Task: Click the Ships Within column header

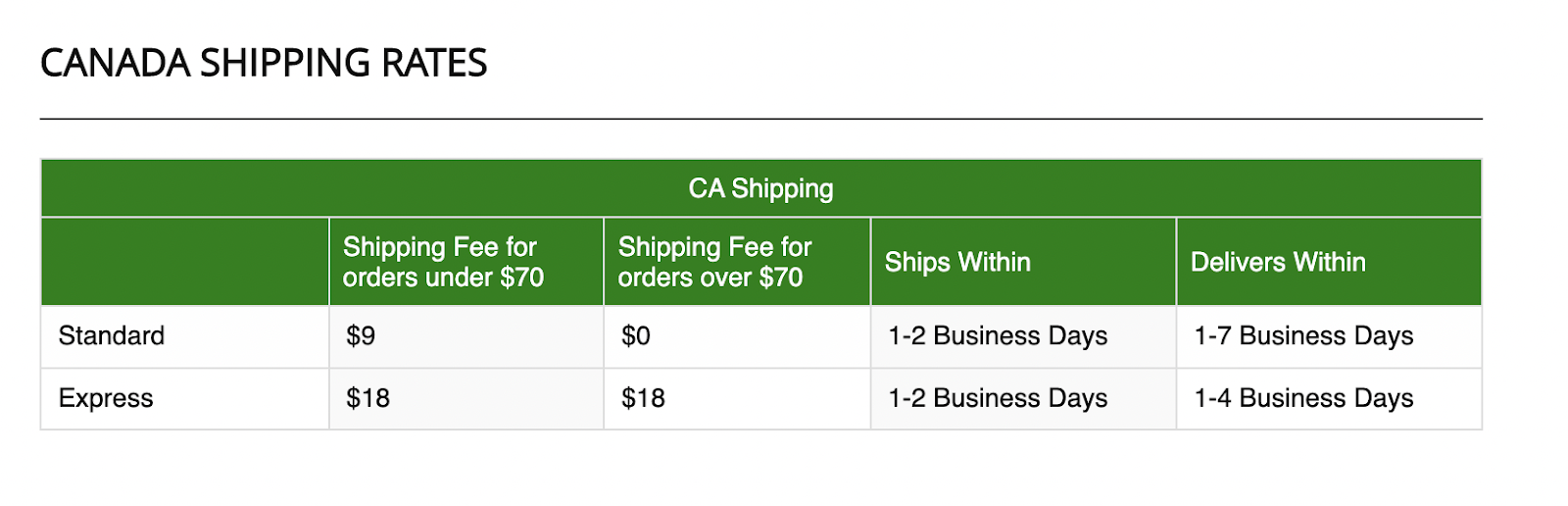Action: (957, 262)
